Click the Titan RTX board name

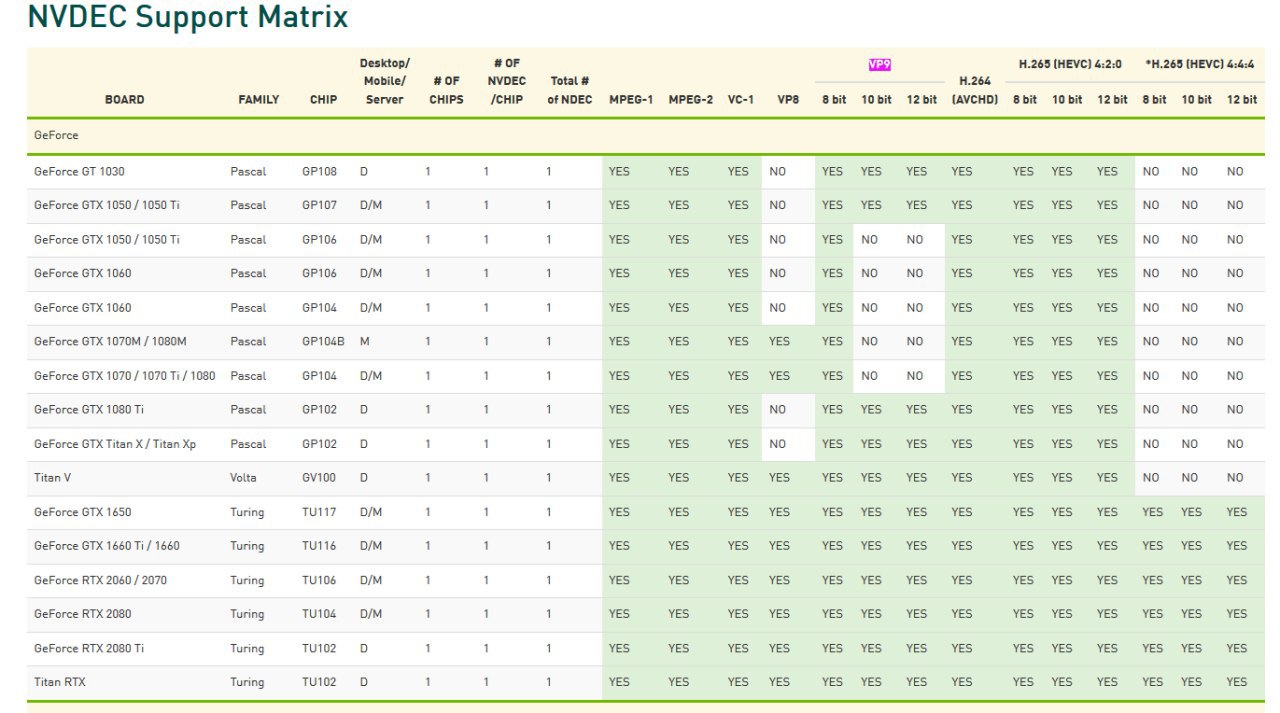[60, 682]
